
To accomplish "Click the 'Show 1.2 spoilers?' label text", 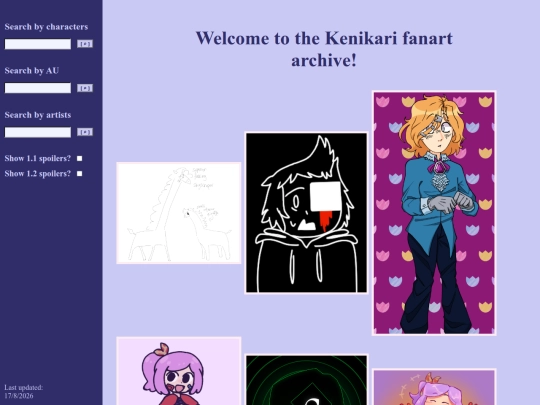I will pyautogui.click(x=38, y=174).
